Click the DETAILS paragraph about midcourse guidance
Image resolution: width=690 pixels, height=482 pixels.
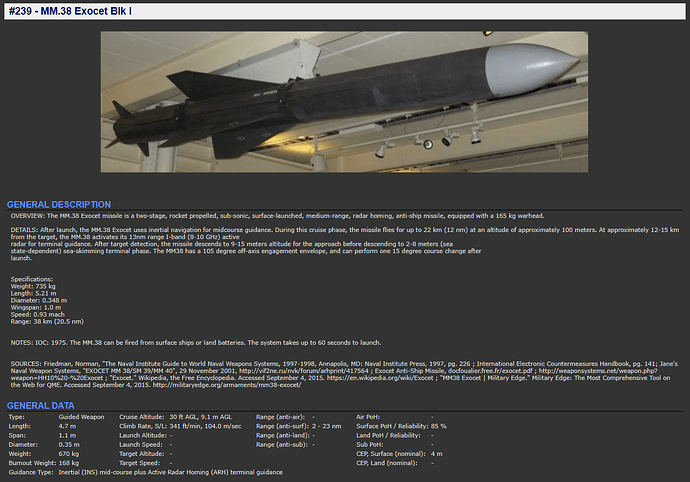point(345,244)
